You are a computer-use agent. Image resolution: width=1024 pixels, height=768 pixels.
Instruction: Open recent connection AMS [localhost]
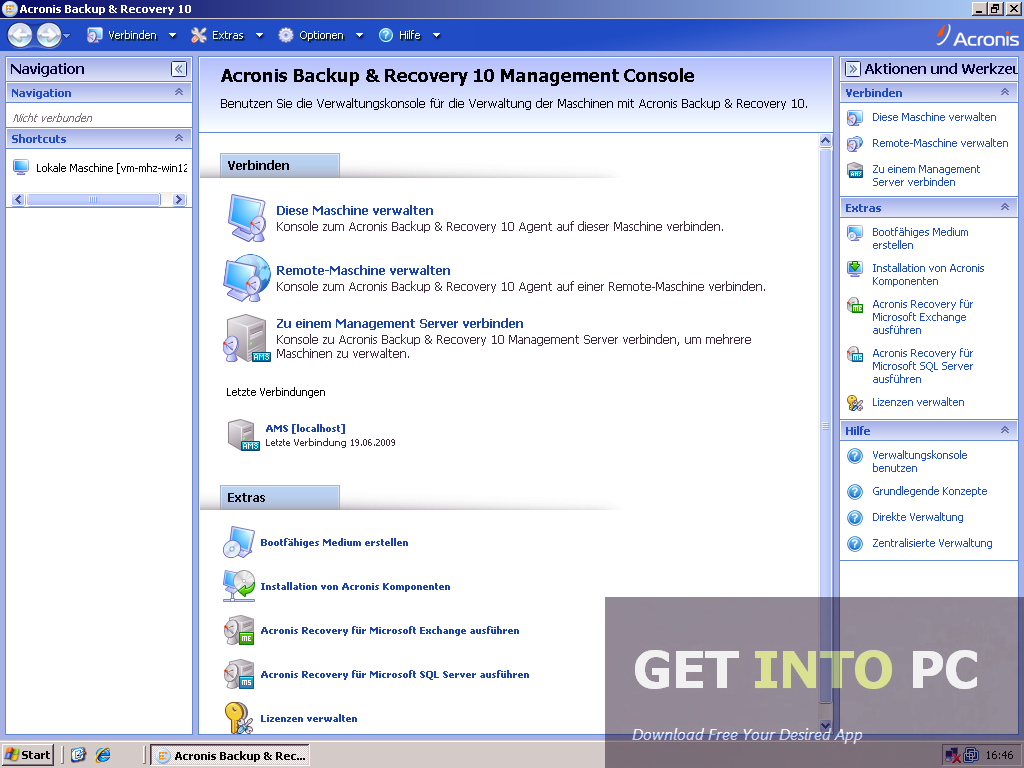(306, 428)
